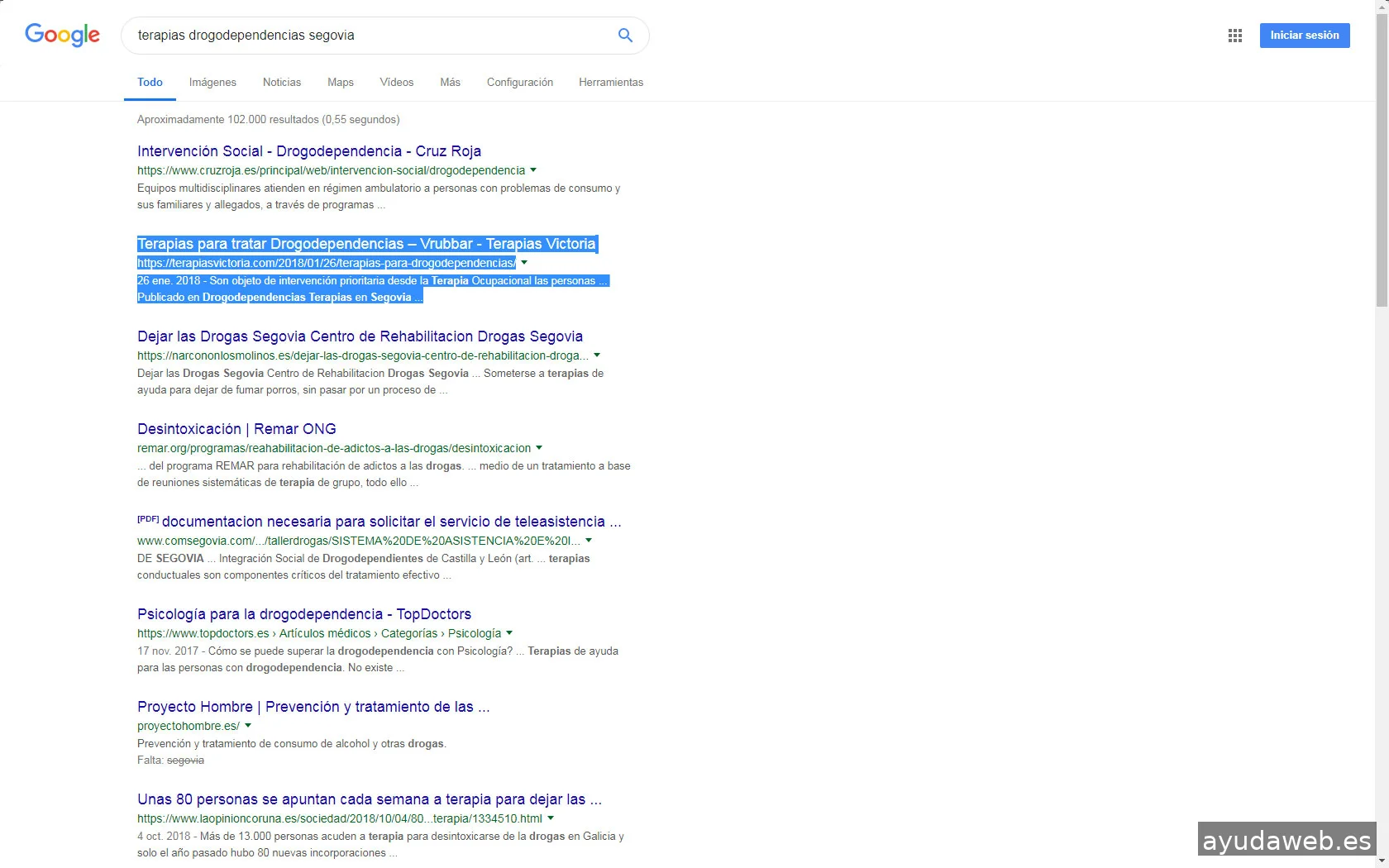Open the Cruz Roja Intervención Social result

pyautogui.click(x=308, y=151)
